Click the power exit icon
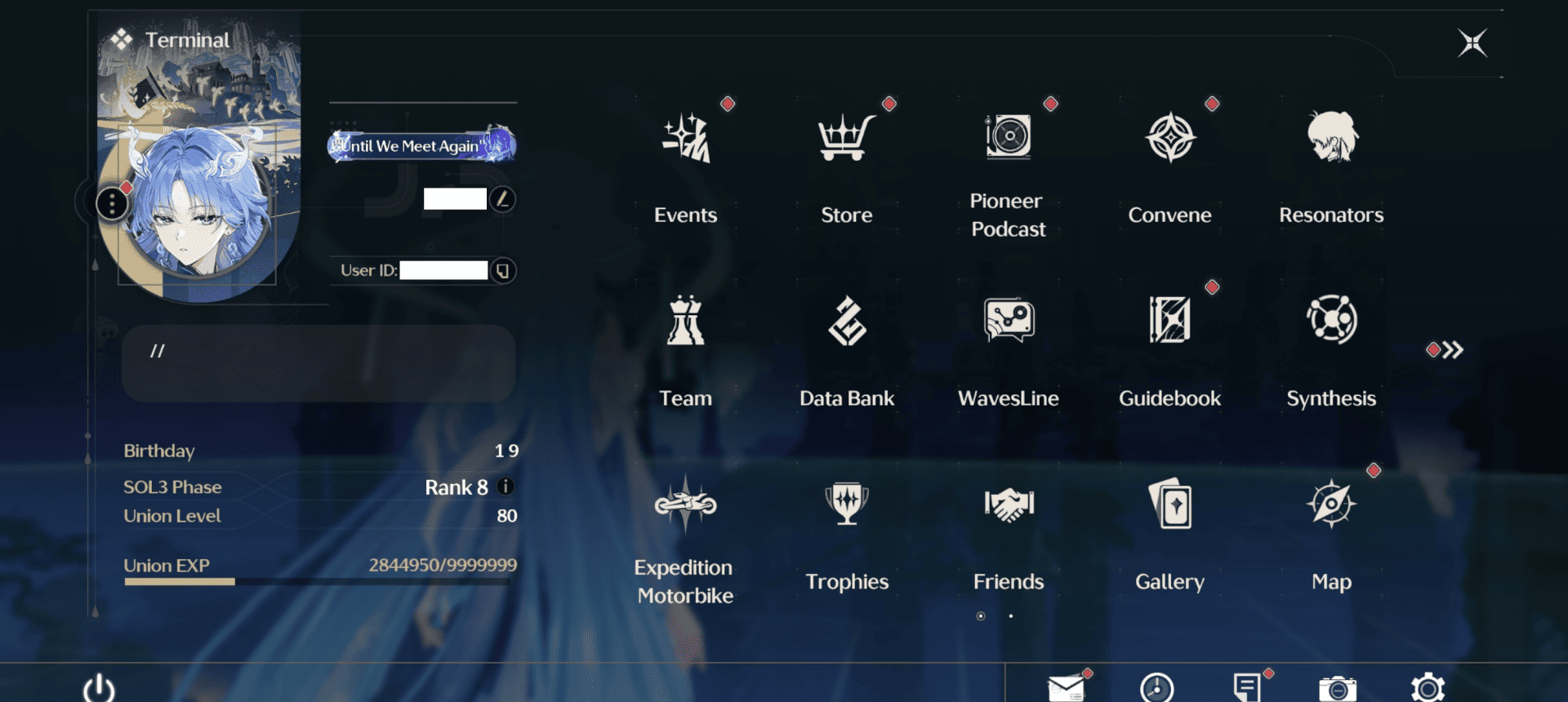The width and height of the screenshot is (1568, 702). pyautogui.click(x=99, y=688)
